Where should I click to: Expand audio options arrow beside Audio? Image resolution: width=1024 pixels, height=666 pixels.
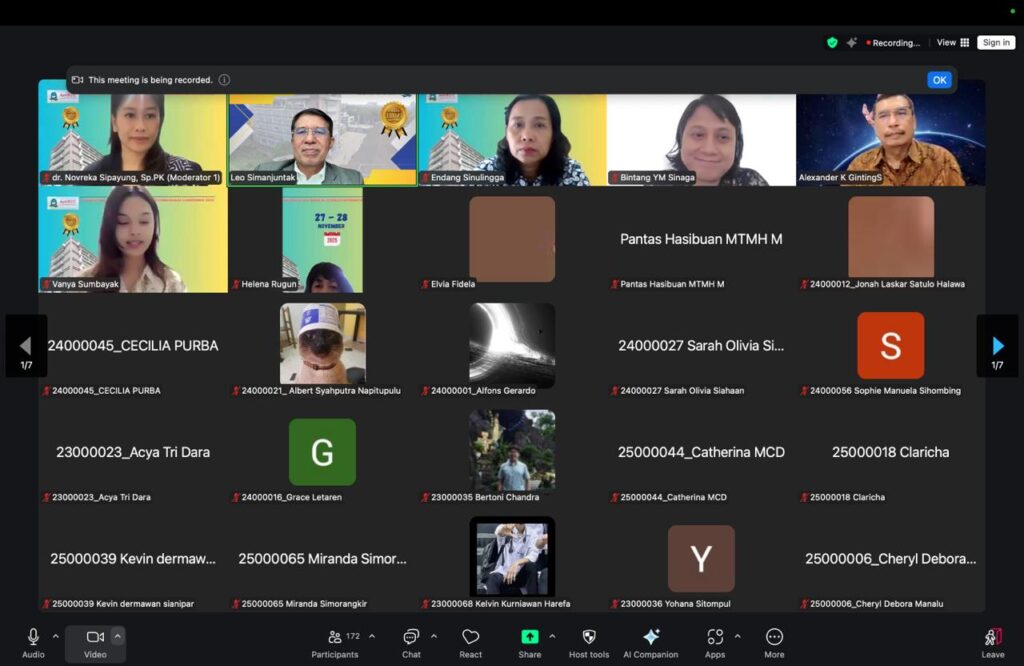(x=56, y=636)
